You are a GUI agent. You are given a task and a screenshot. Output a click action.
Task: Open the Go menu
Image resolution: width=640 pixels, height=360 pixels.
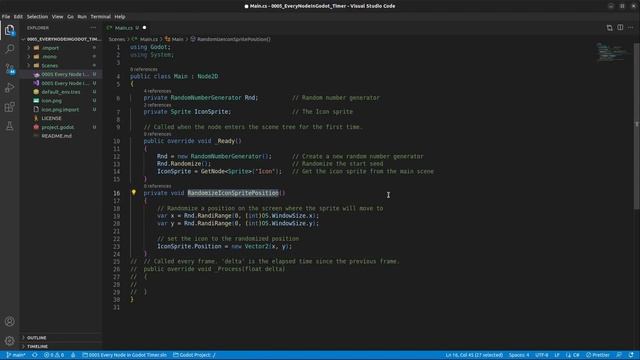point(70,17)
